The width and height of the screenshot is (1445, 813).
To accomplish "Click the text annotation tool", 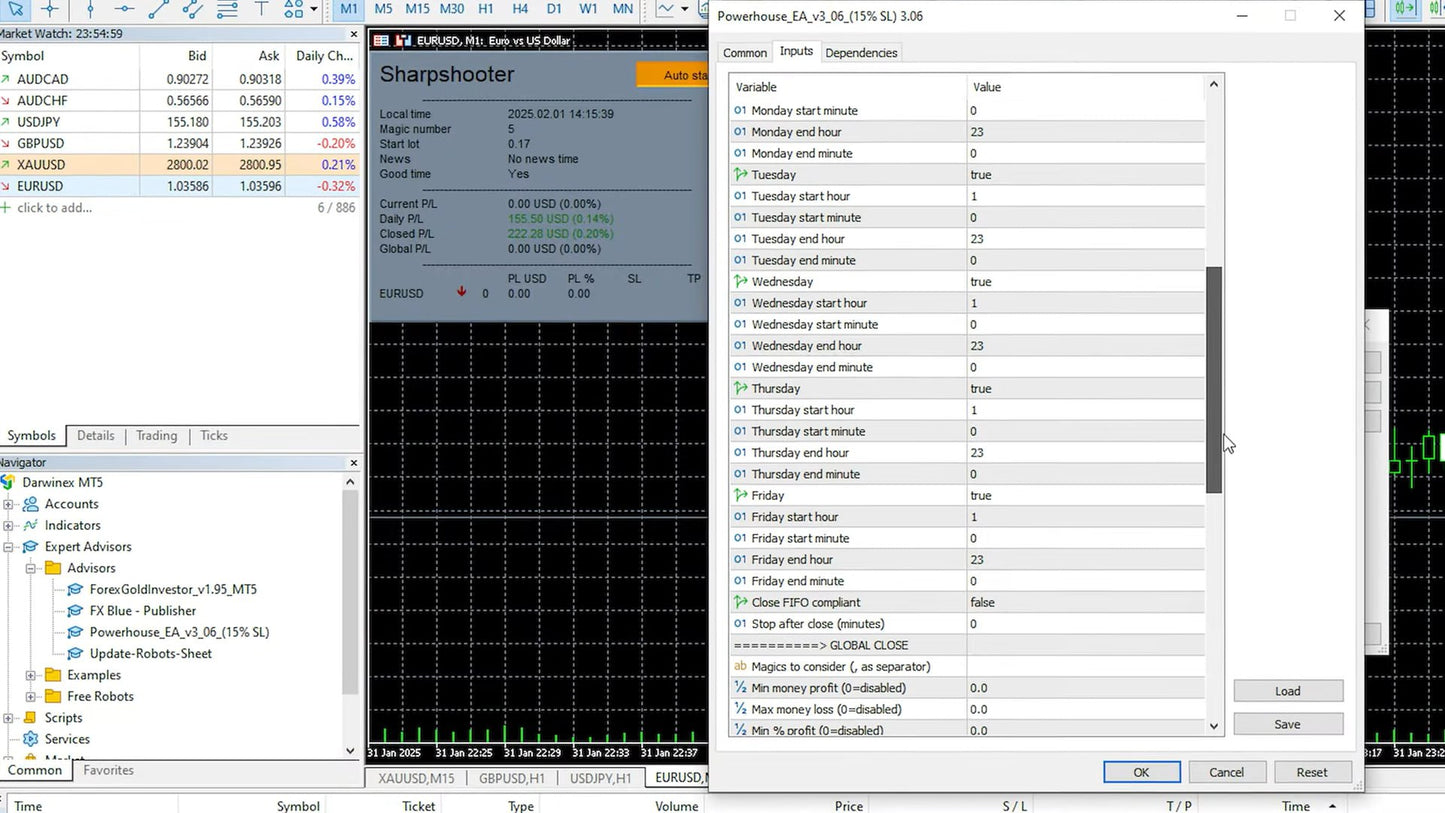I will pyautogui.click(x=261, y=11).
